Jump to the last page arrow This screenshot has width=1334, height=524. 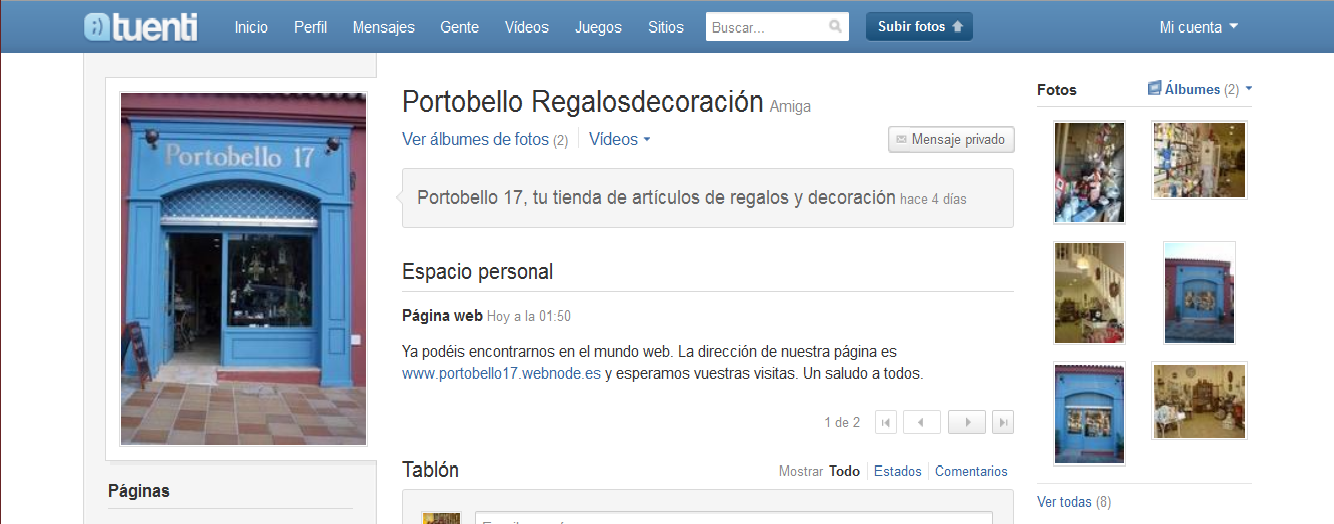[1003, 422]
